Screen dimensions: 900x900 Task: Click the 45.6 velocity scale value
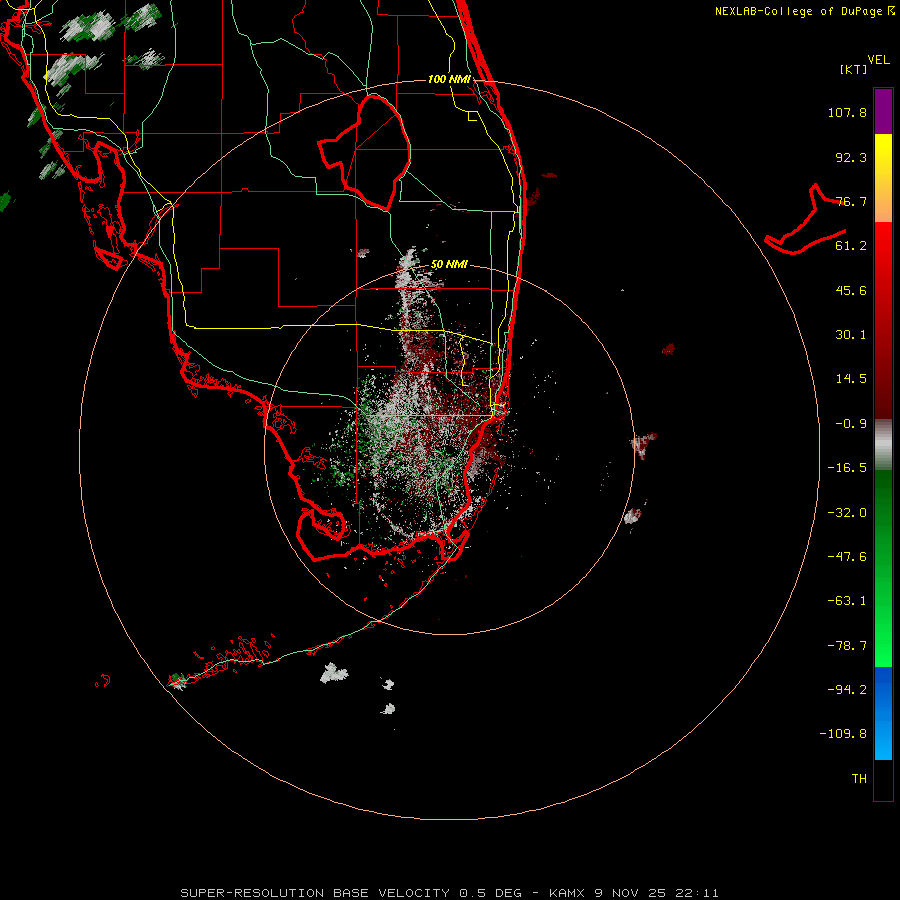[x=851, y=290]
